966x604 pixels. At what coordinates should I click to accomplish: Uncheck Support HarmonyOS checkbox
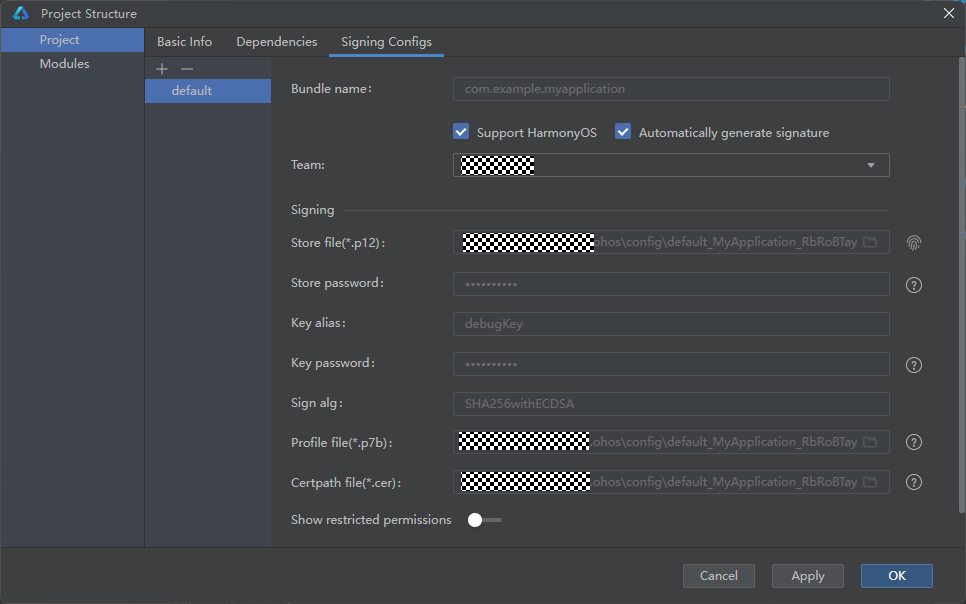461,132
